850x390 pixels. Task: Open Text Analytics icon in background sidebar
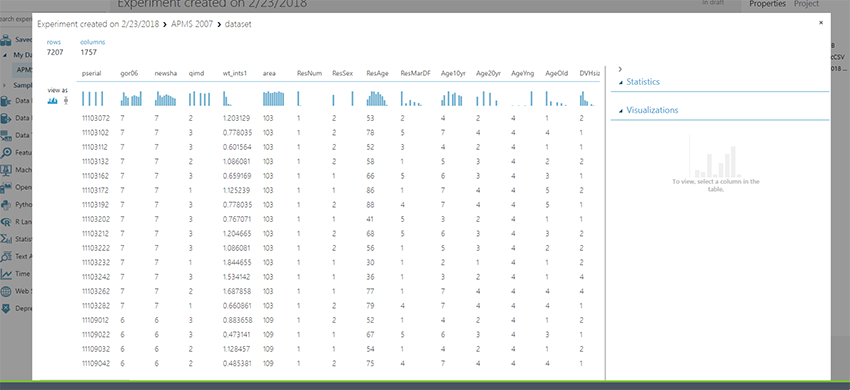(x=7, y=257)
